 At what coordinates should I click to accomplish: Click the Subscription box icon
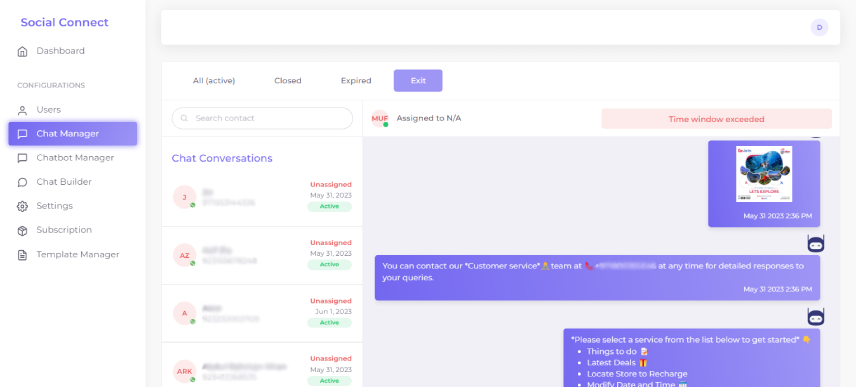point(22,230)
